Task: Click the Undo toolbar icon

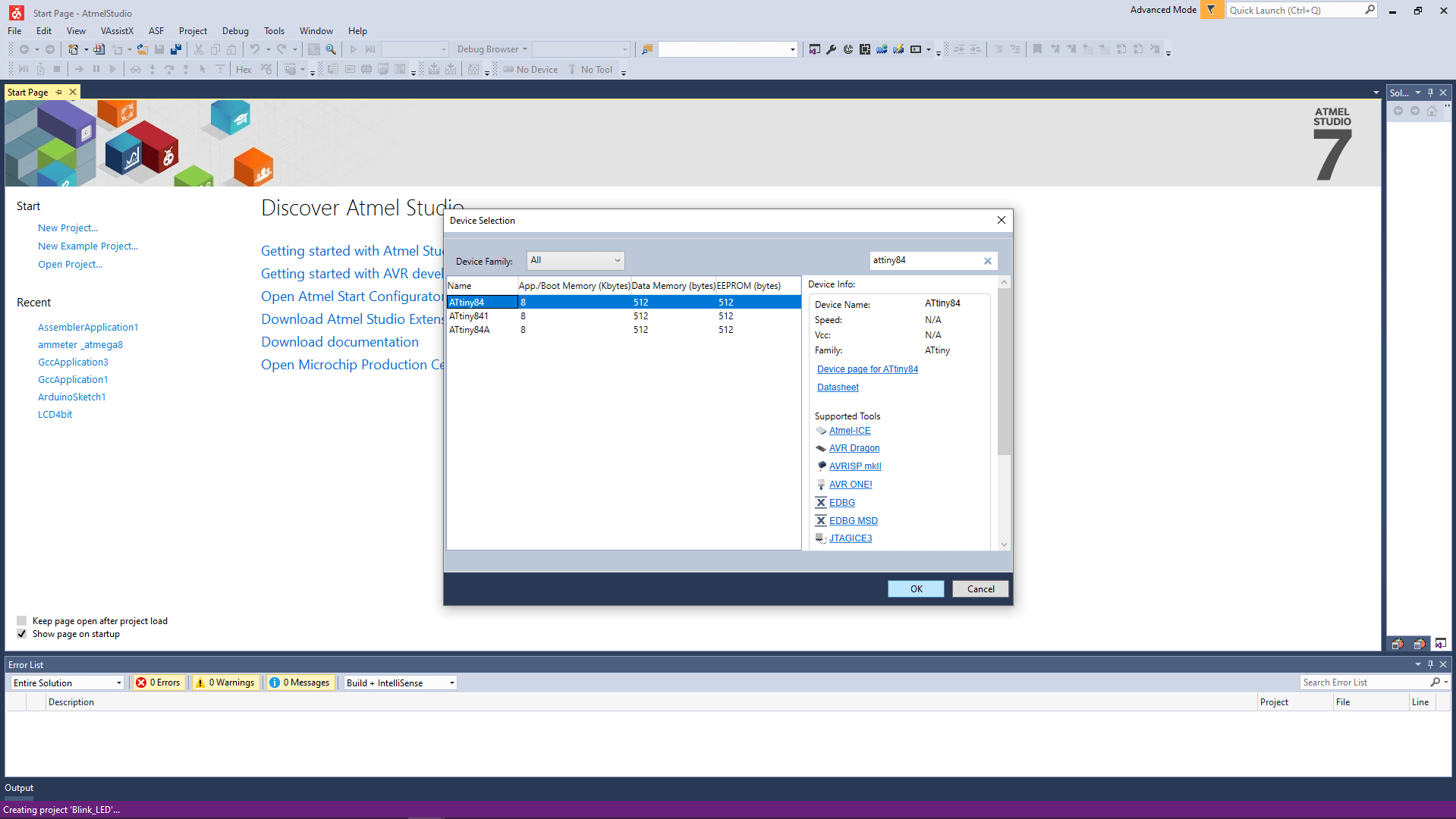Action: click(255, 49)
